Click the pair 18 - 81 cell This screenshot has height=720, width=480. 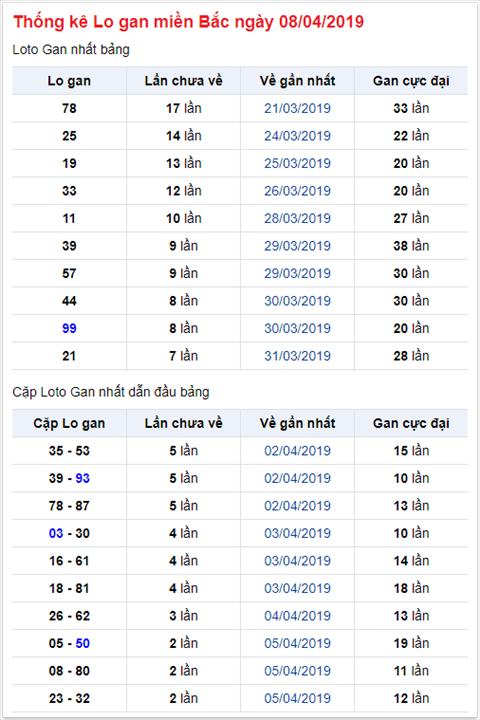pyautogui.click(x=69, y=588)
